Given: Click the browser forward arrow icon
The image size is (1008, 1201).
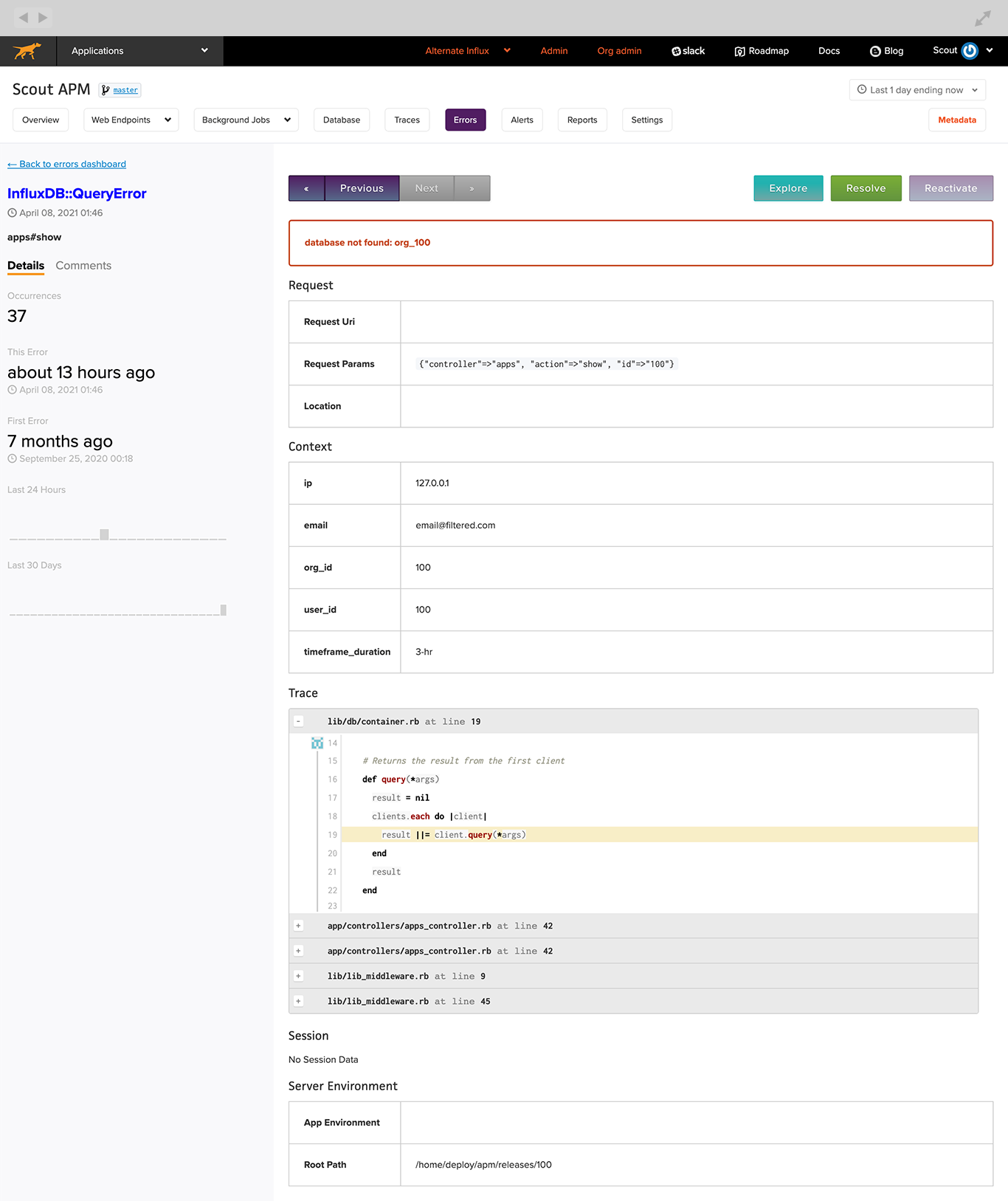Looking at the screenshot, I should click(x=43, y=17).
